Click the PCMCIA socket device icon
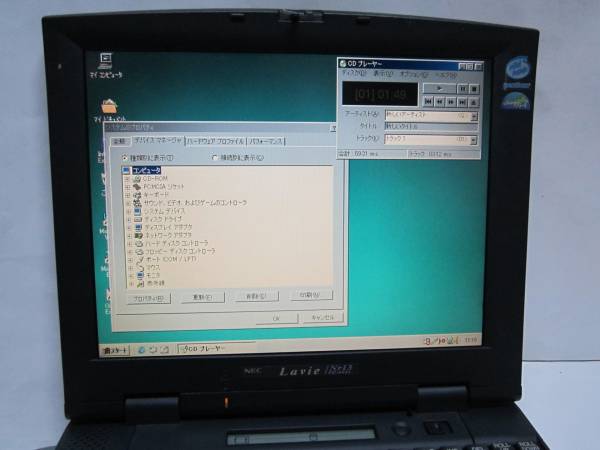Screen dimensions: 600x450 point(137,187)
